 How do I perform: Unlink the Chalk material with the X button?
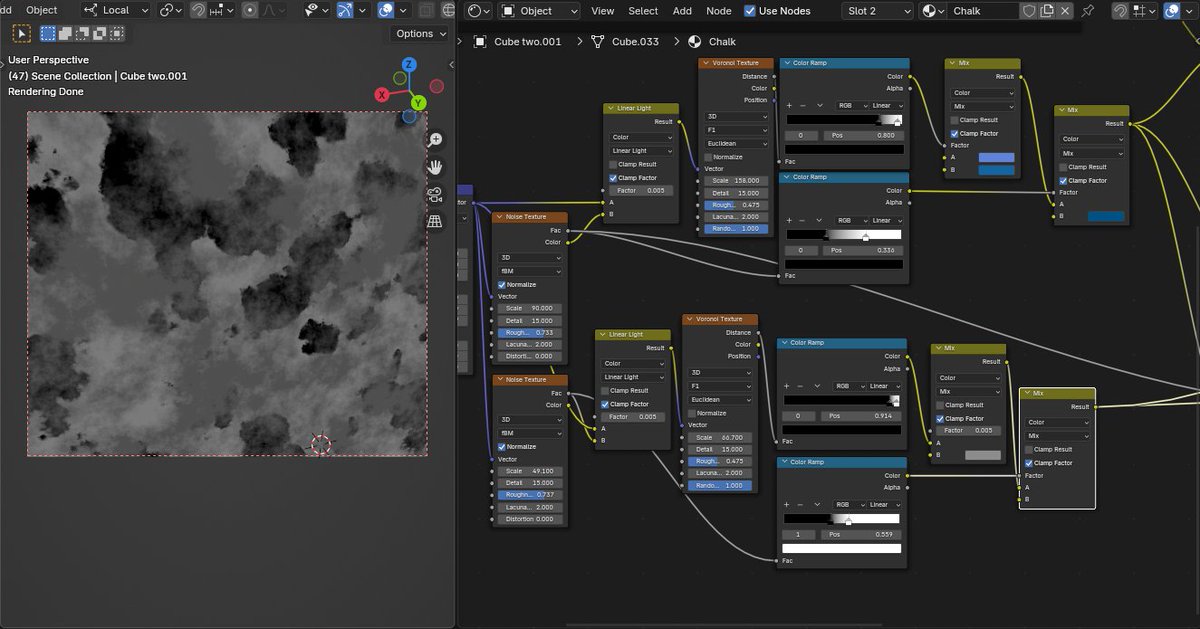[x=1065, y=10]
